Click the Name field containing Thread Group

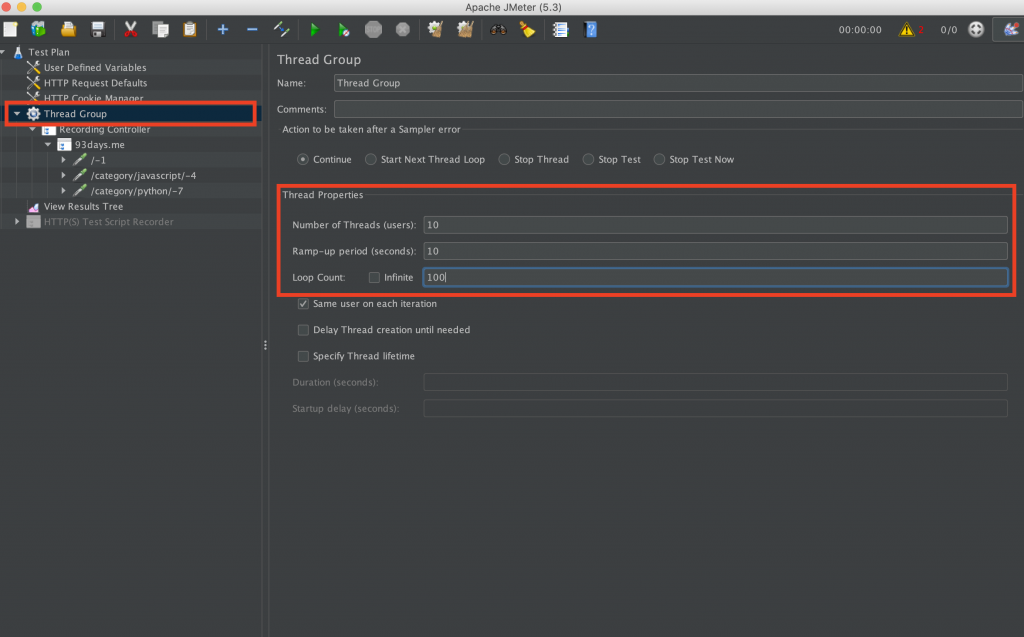tap(678, 83)
